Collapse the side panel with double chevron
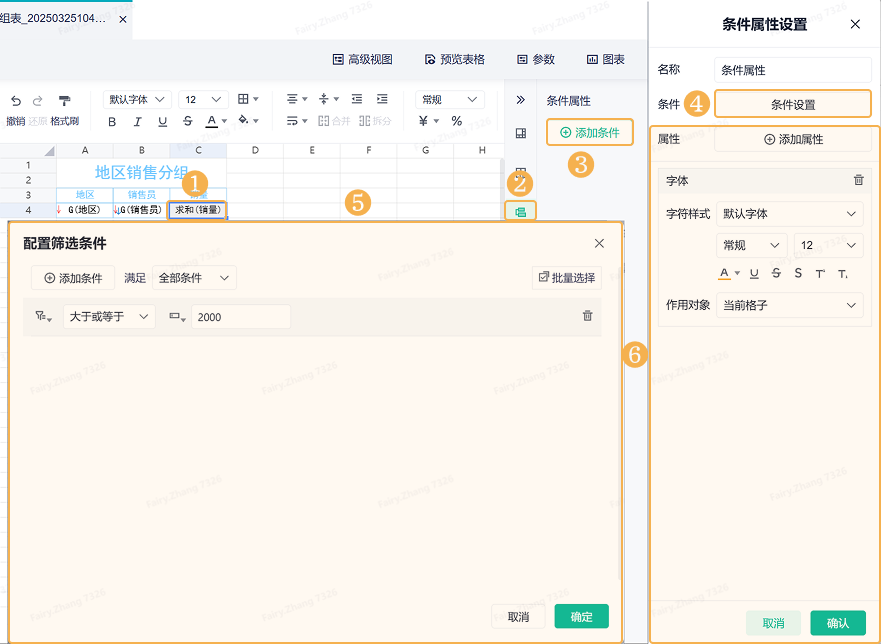 521,100
